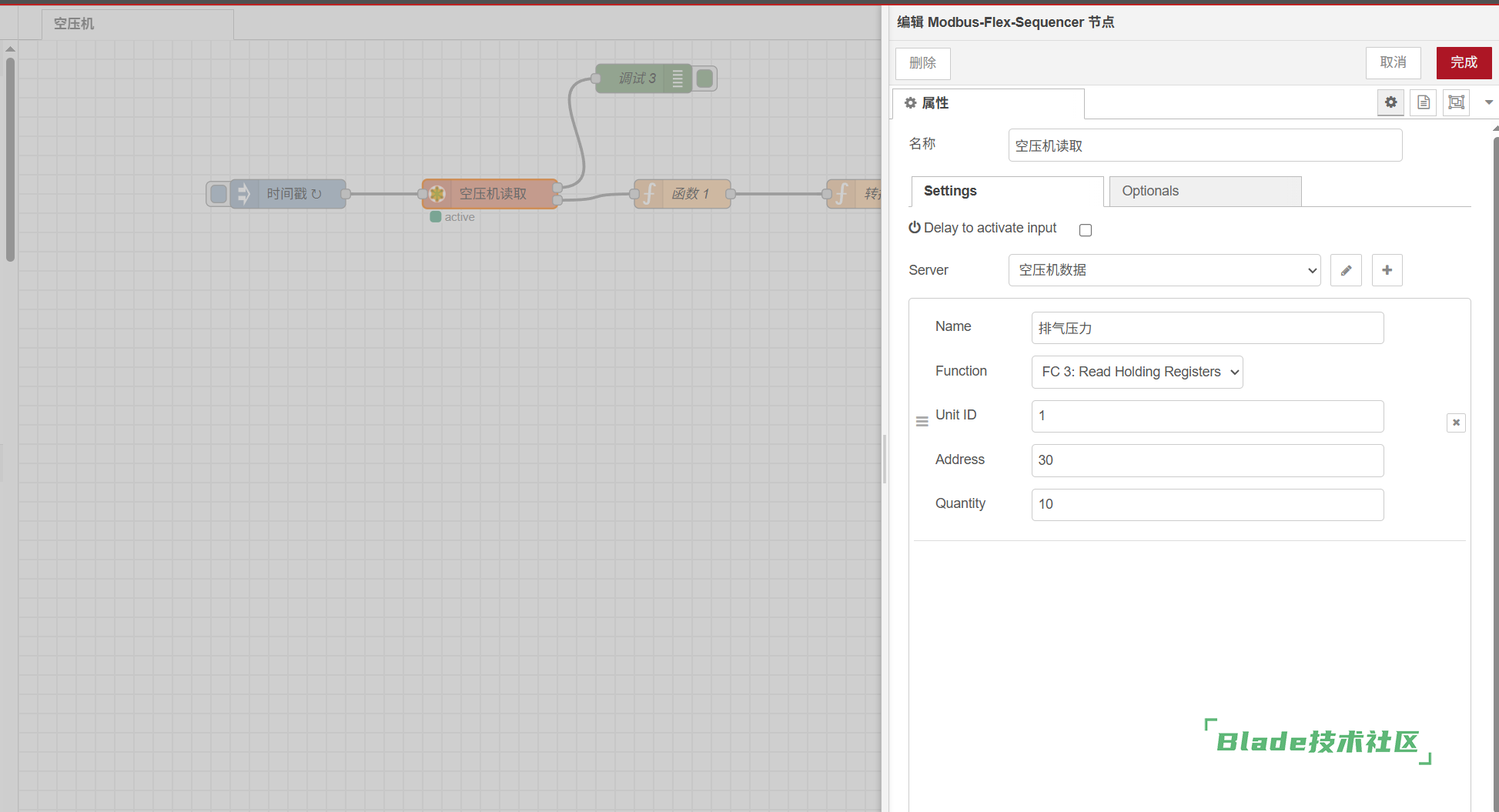Remove the sequence entry with x icon
The width and height of the screenshot is (1499, 812).
(1455, 423)
